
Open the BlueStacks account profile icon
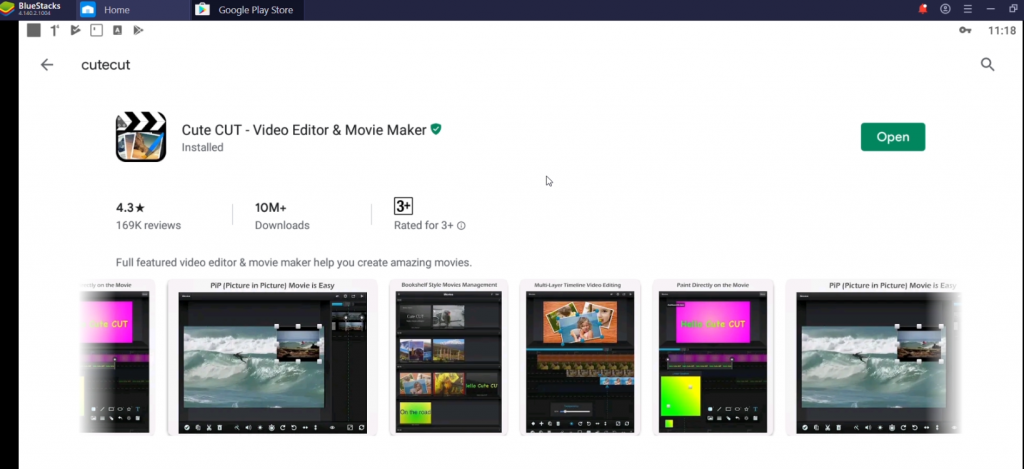pyautogui.click(x=945, y=9)
